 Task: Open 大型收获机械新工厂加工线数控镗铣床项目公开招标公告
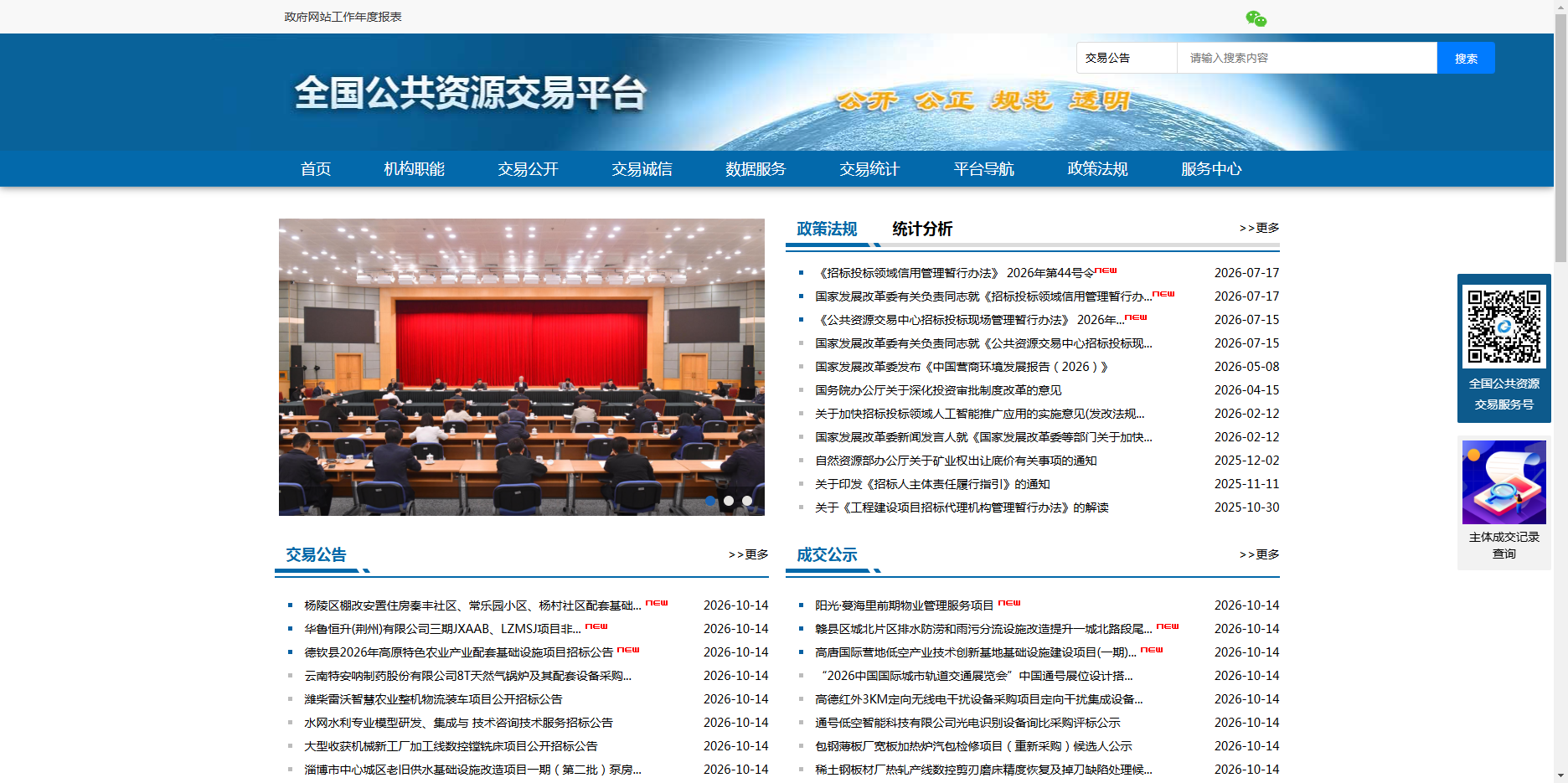click(451, 746)
